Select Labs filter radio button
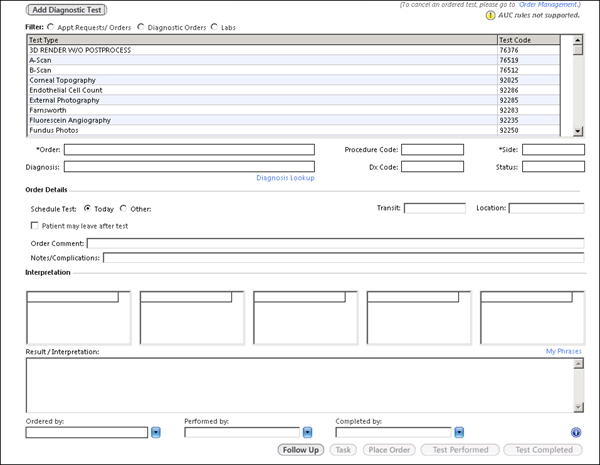This screenshot has height=465, width=600. click(x=214, y=27)
